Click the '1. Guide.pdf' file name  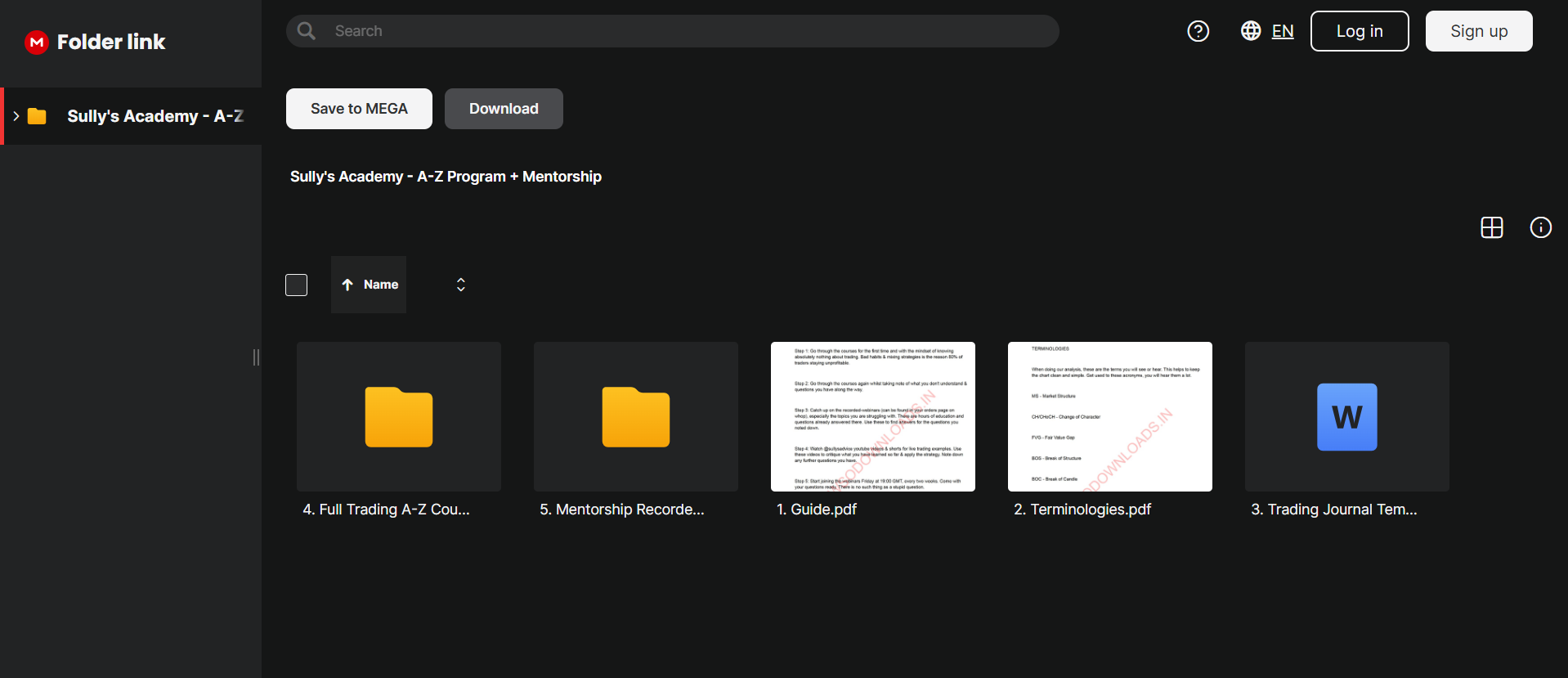pyautogui.click(x=817, y=510)
